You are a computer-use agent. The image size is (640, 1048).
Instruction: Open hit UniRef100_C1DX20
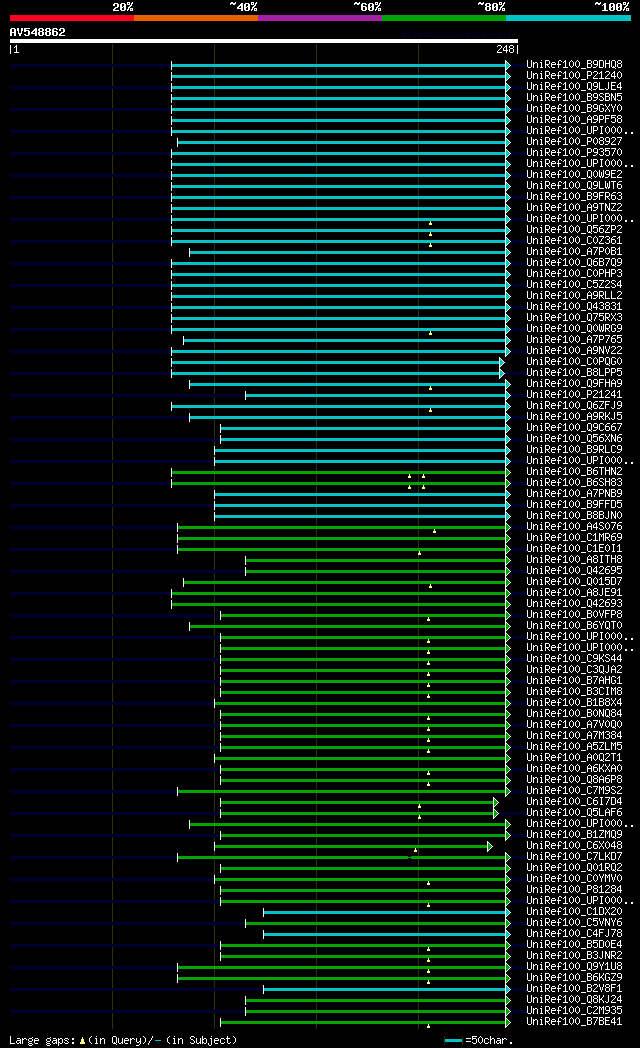574,912
